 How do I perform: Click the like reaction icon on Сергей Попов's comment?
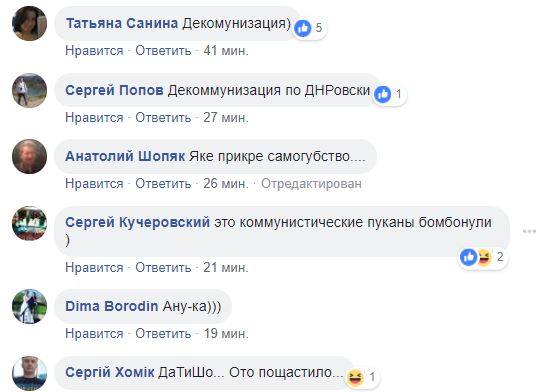point(383,94)
